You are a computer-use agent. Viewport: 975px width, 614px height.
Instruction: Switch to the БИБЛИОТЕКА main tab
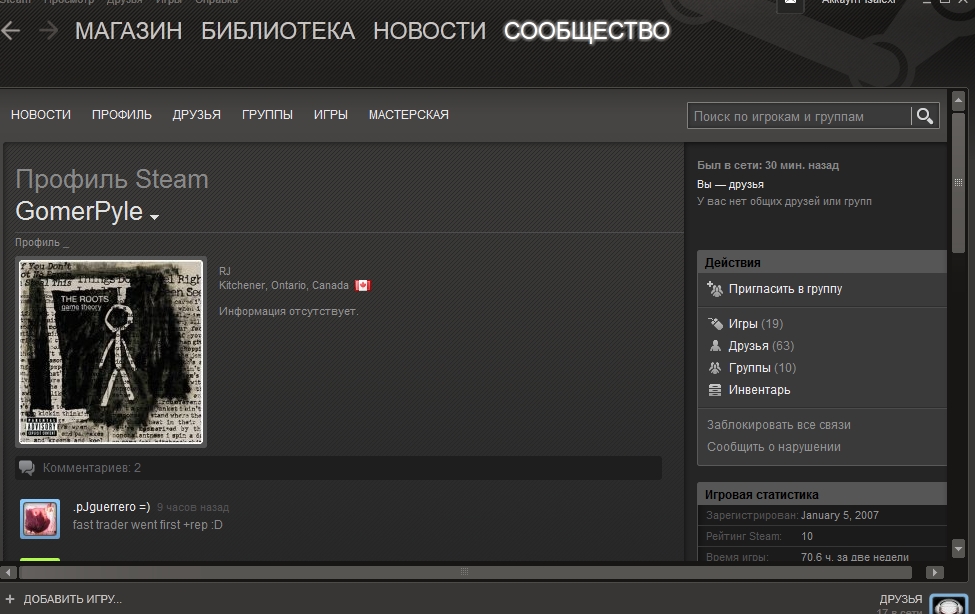pyautogui.click(x=278, y=31)
